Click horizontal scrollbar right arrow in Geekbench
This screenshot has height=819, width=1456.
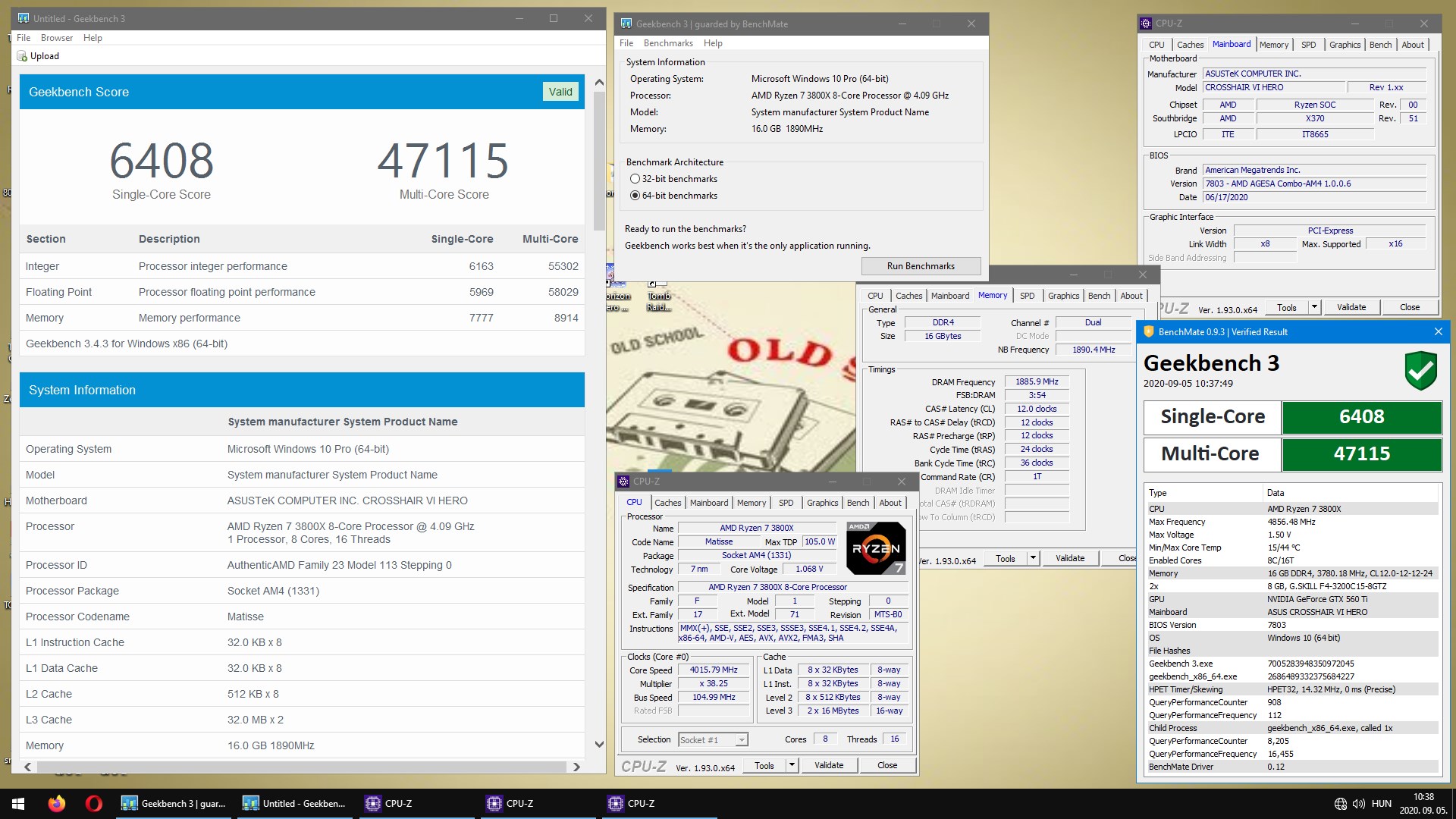coord(577,767)
